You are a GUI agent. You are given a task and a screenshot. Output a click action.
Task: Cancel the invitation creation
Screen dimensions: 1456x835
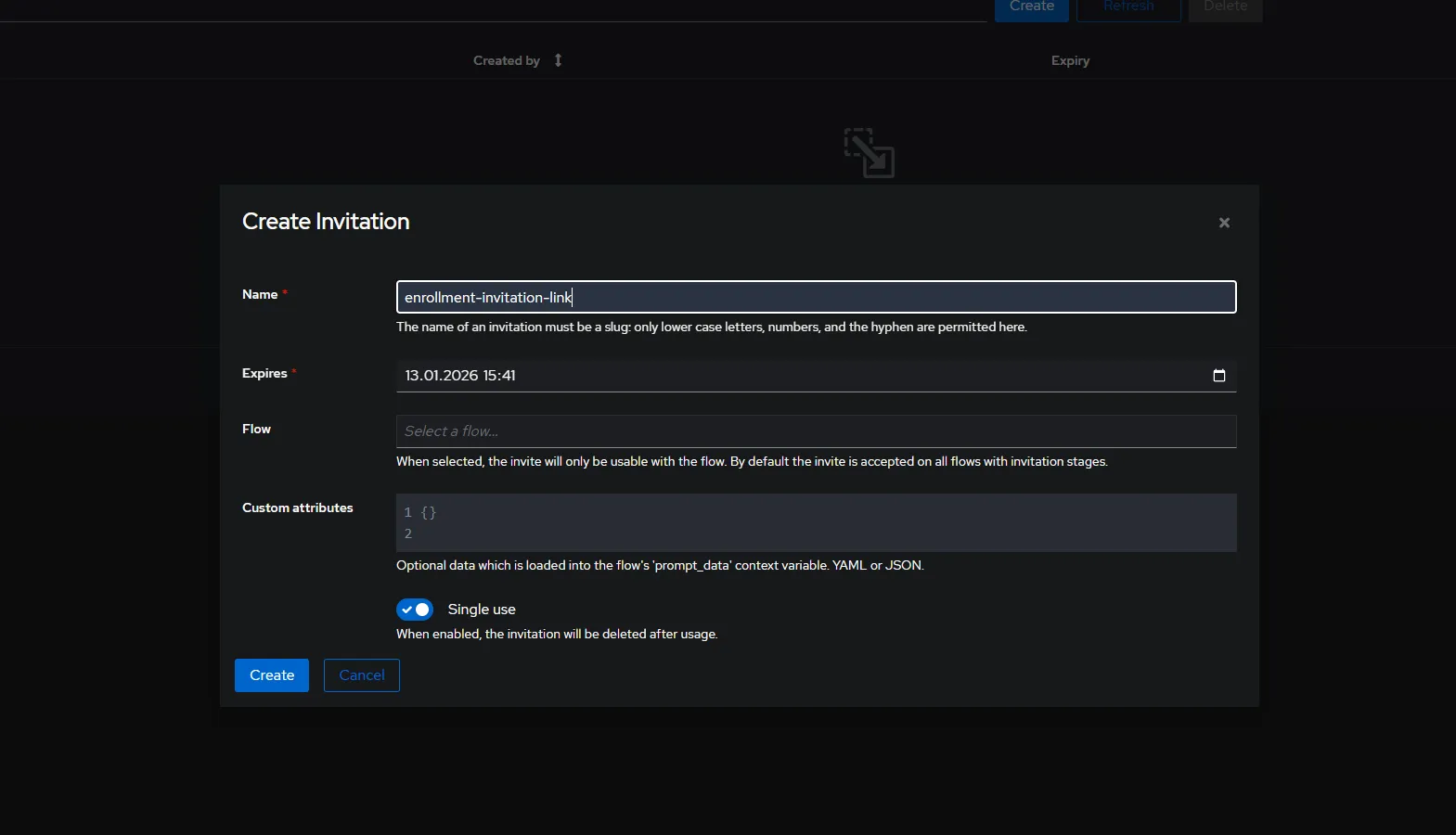click(361, 675)
